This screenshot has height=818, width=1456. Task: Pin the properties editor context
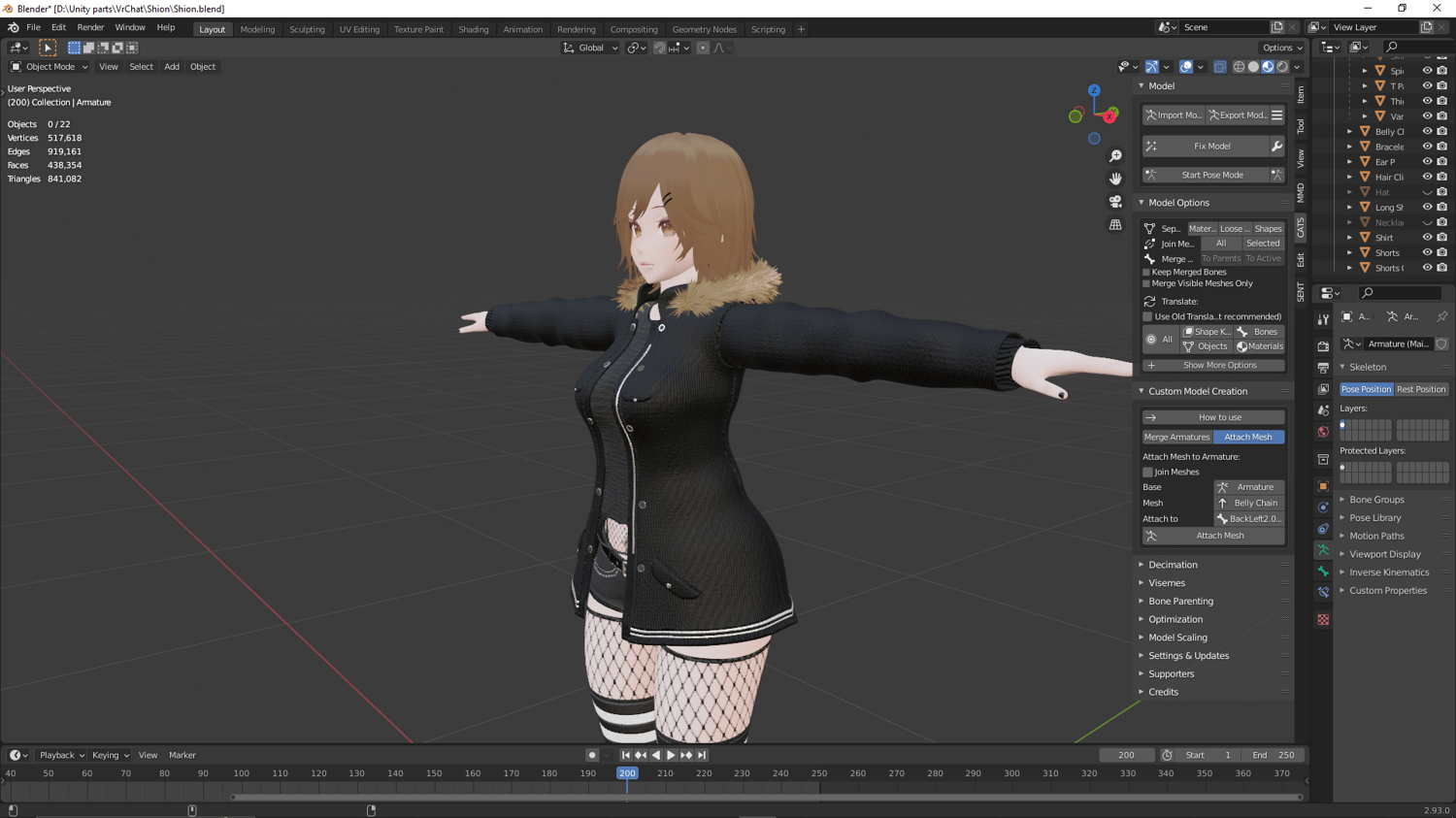pos(1442,317)
